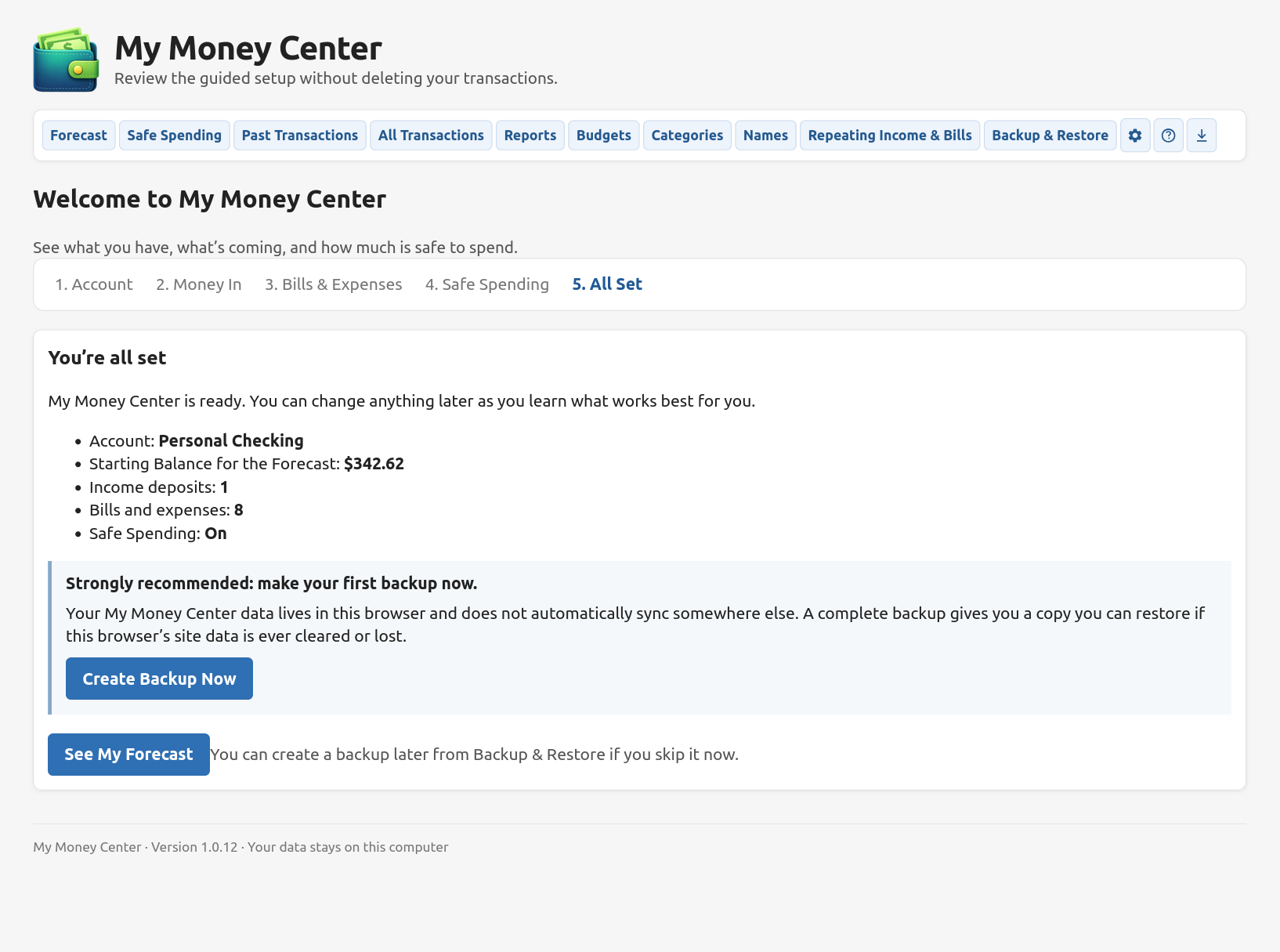Screen dimensions: 1280x952
Task: Click the "Income deposits: 1" line
Action: [159, 487]
